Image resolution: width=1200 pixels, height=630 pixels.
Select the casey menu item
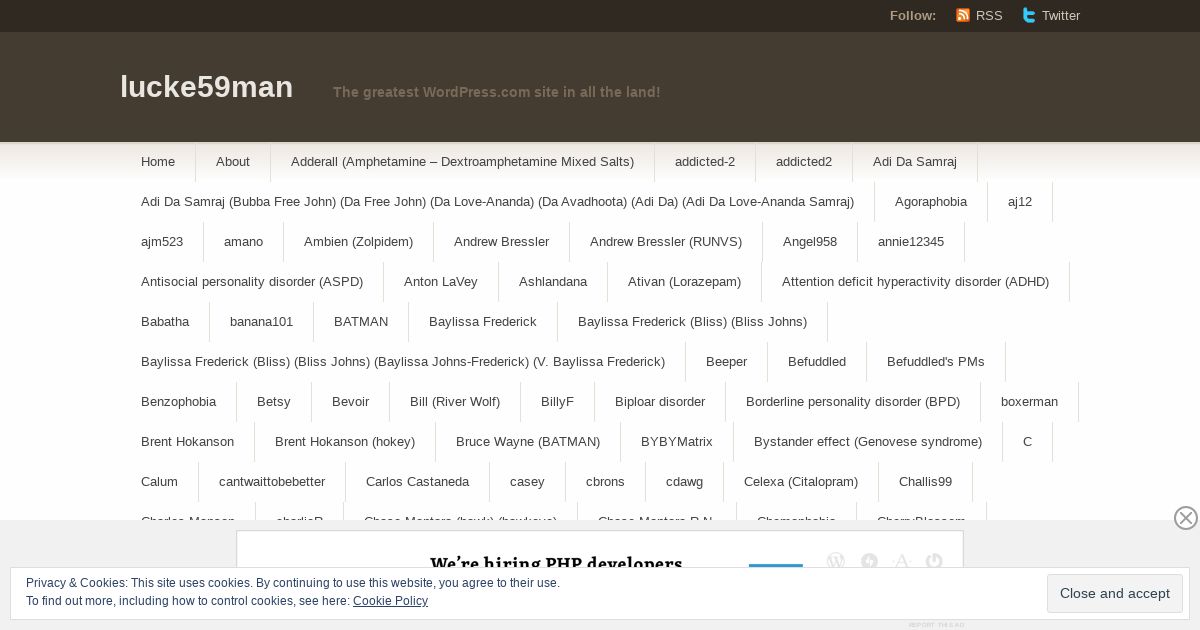(x=527, y=481)
